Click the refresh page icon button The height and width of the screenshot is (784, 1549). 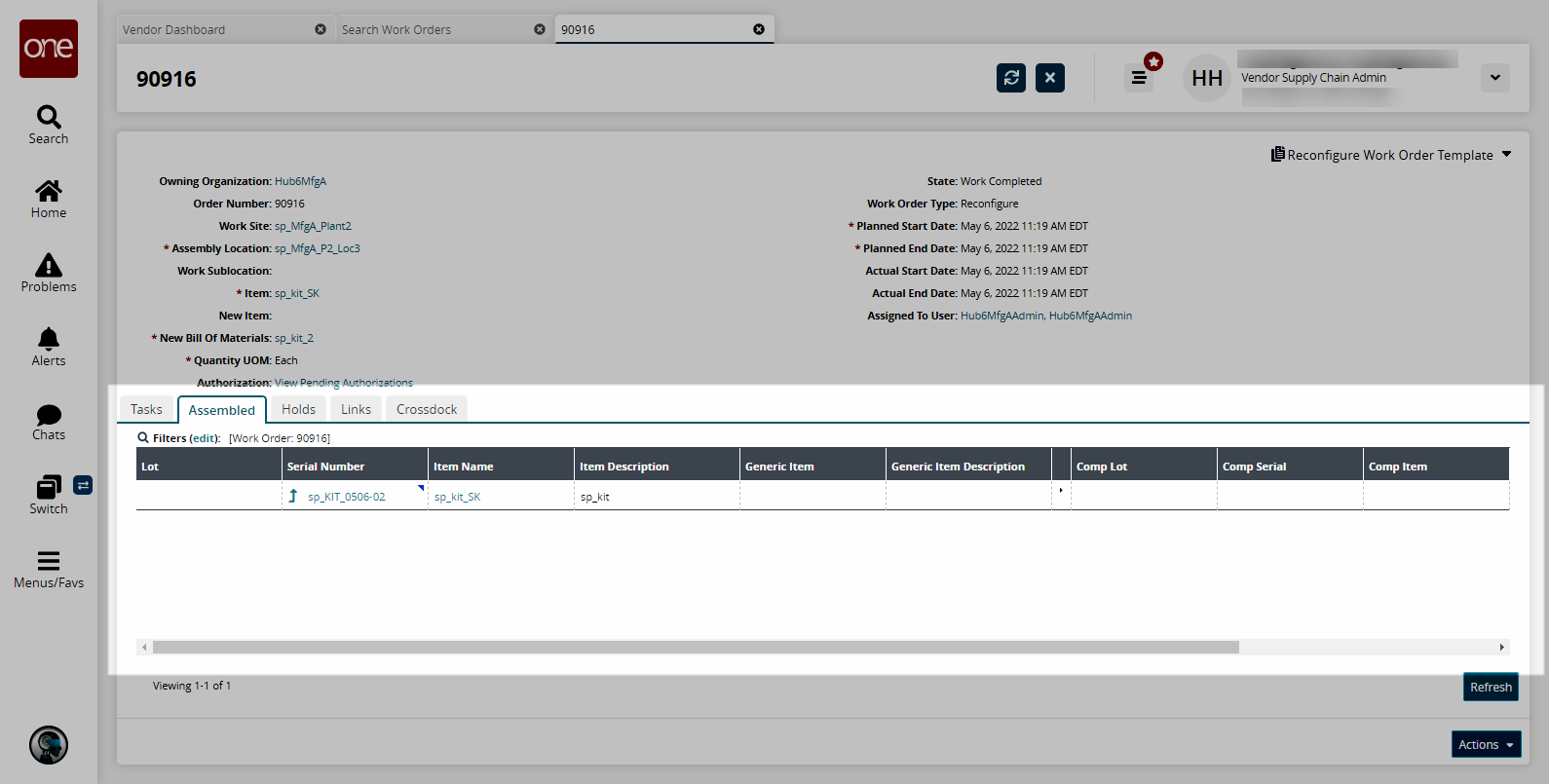[1011, 78]
